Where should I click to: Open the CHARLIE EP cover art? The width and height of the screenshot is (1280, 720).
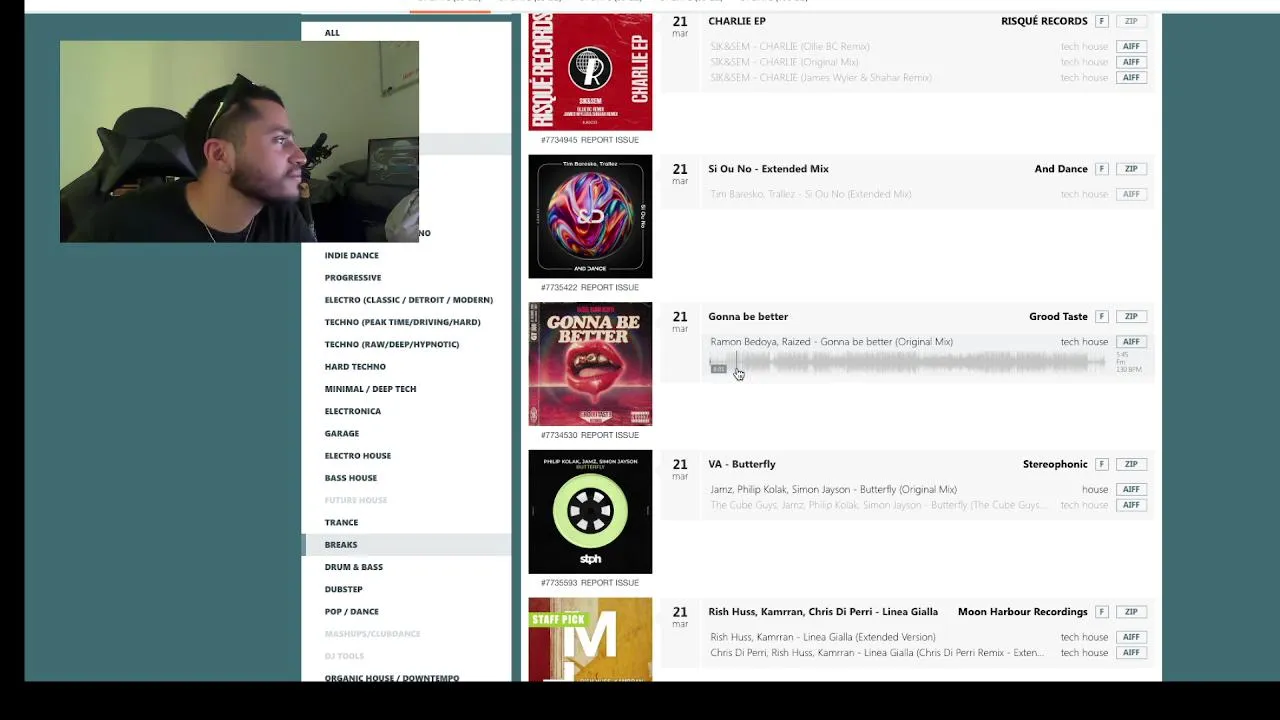[x=590, y=72]
